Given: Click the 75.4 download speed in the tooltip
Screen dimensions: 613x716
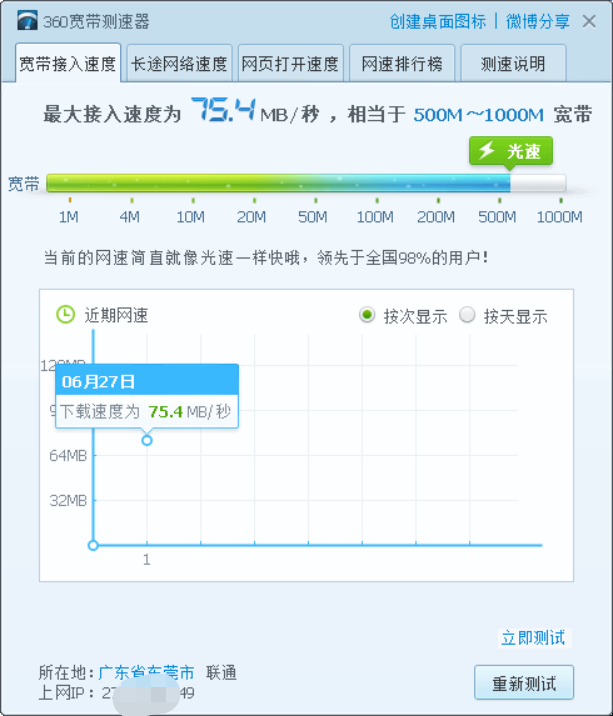Looking at the screenshot, I should [x=165, y=412].
